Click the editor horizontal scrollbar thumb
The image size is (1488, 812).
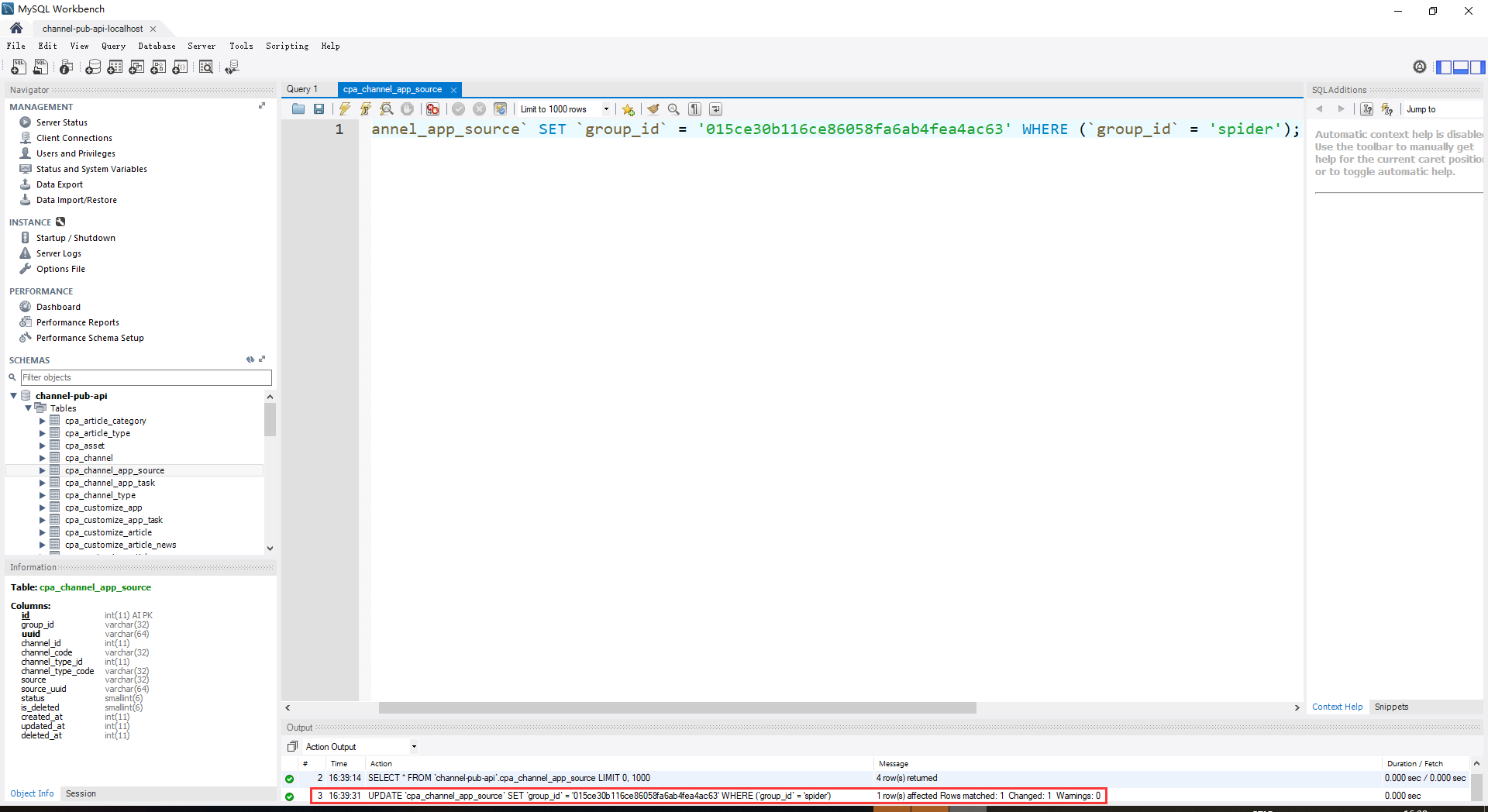point(677,707)
